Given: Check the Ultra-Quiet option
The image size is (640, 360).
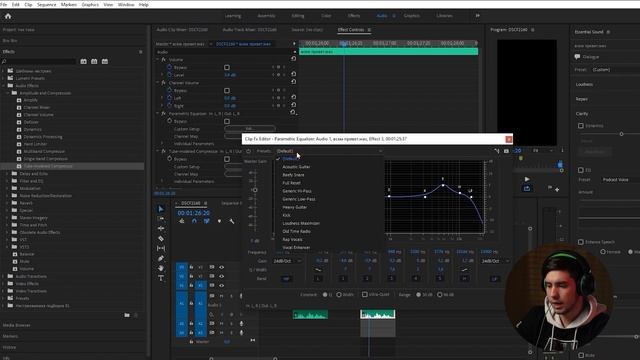Looking at the screenshot, I should coord(364,294).
